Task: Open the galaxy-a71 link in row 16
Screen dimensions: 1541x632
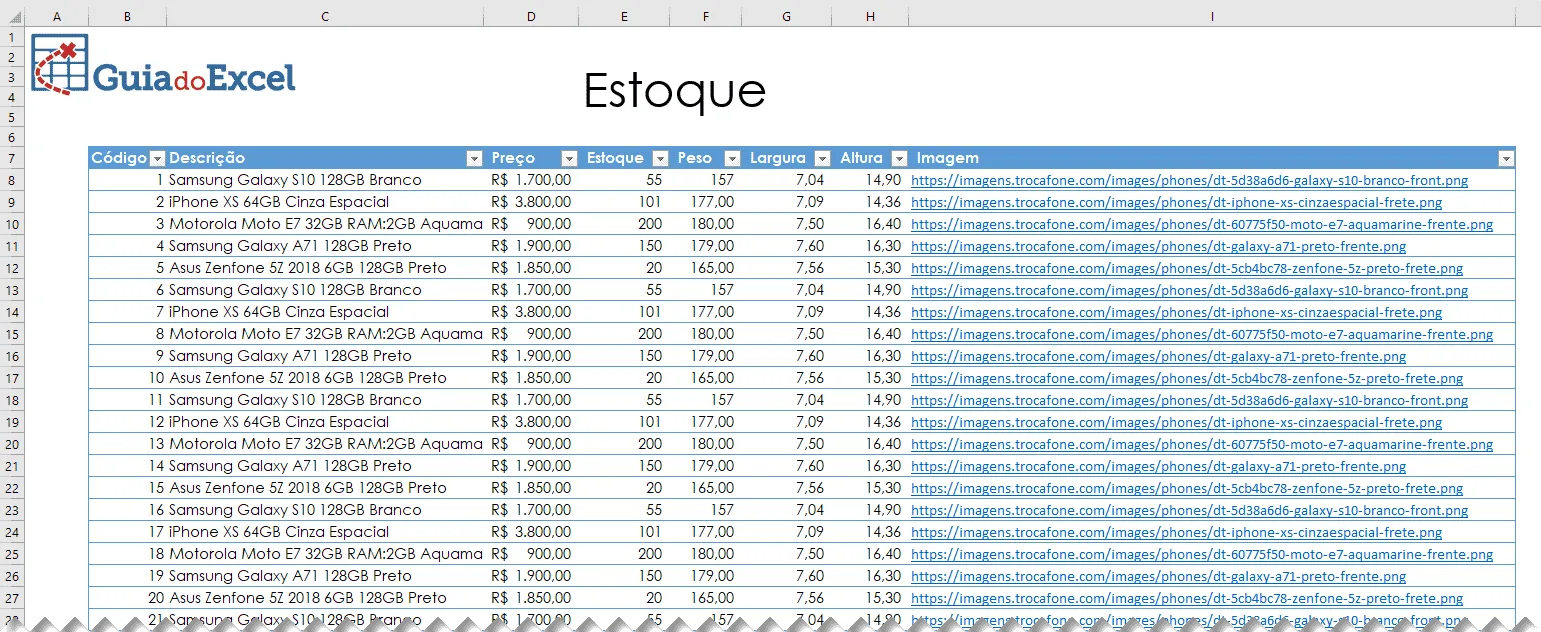Action: point(1158,357)
